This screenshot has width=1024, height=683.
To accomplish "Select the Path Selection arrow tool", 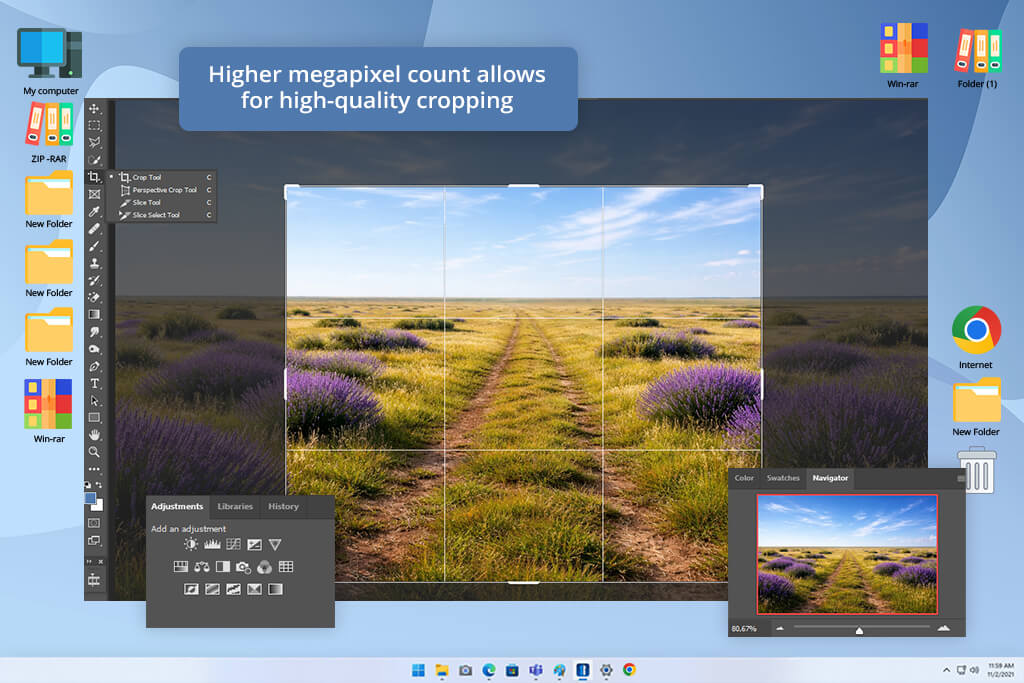I will [x=94, y=400].
